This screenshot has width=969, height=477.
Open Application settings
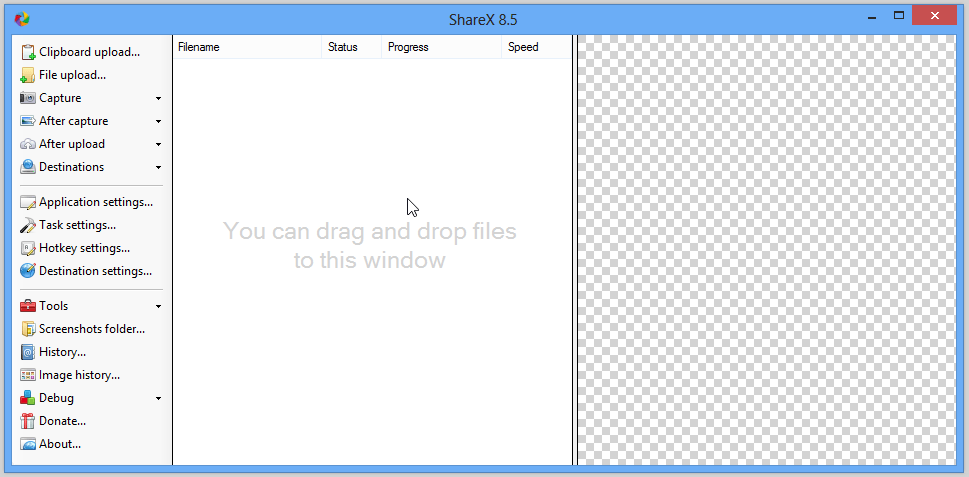pyautogui.click(x=96, y=202)
